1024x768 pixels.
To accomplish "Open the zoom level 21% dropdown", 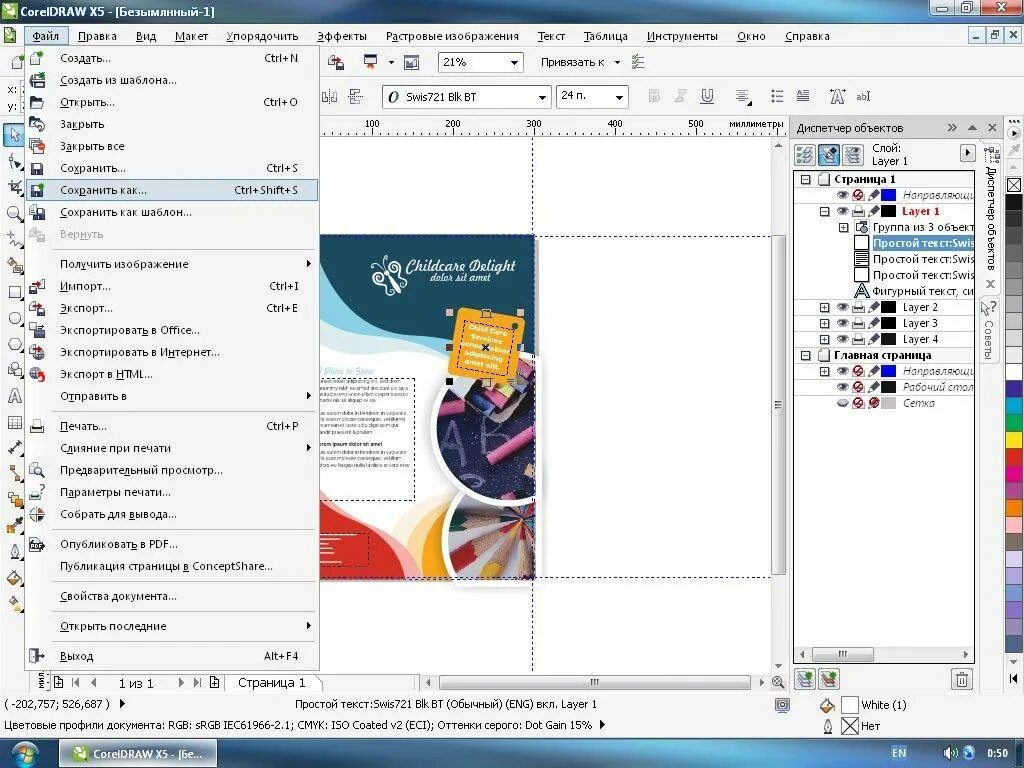I will click(x=514, y=63).
